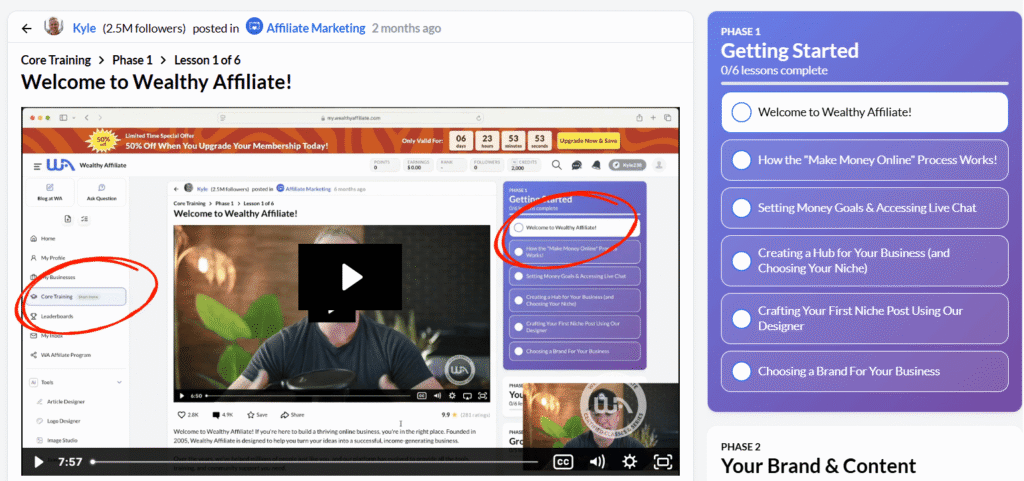Open the Kyle author name link
This screenshot has width=1024, height=481.
click(x=84, y=28)
